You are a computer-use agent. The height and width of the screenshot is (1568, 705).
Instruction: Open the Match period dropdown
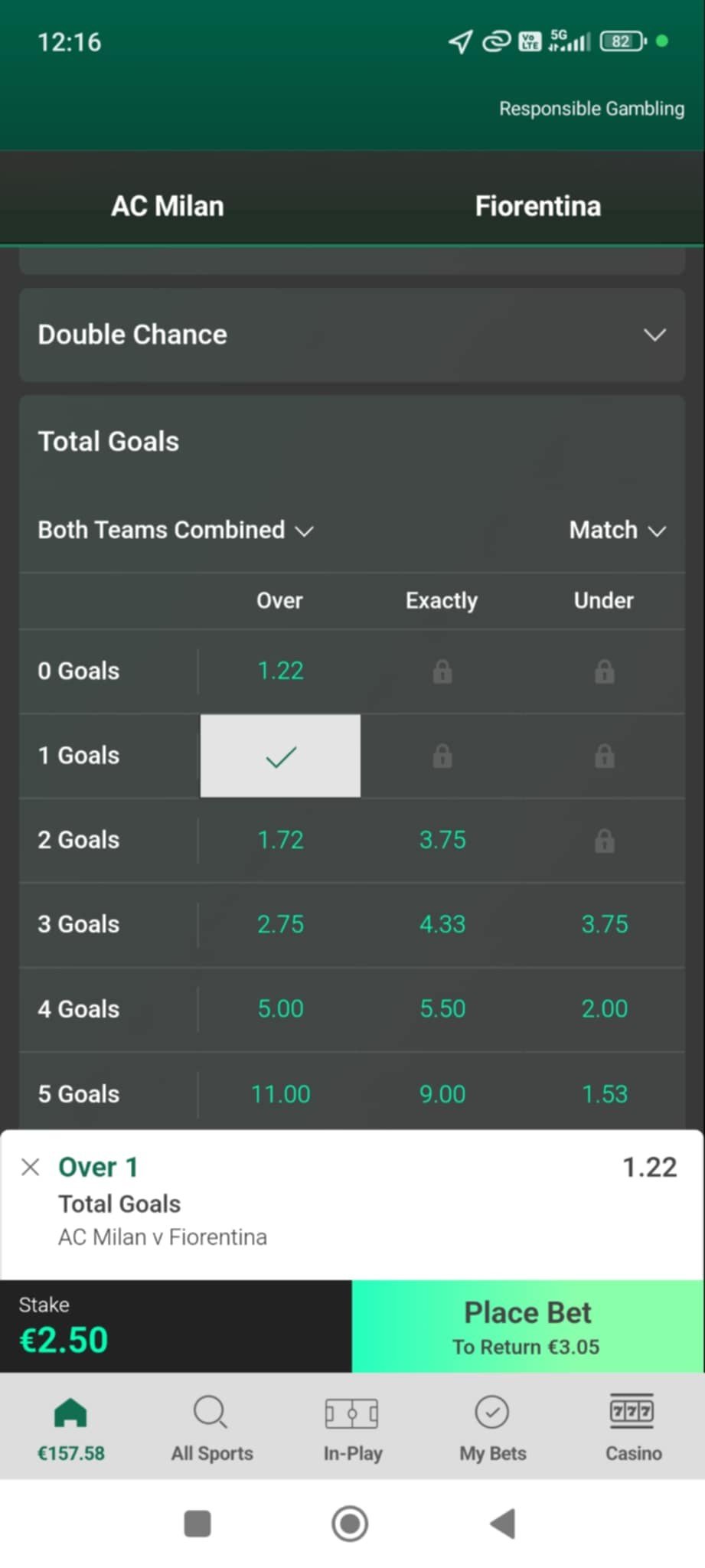[617, 530]
